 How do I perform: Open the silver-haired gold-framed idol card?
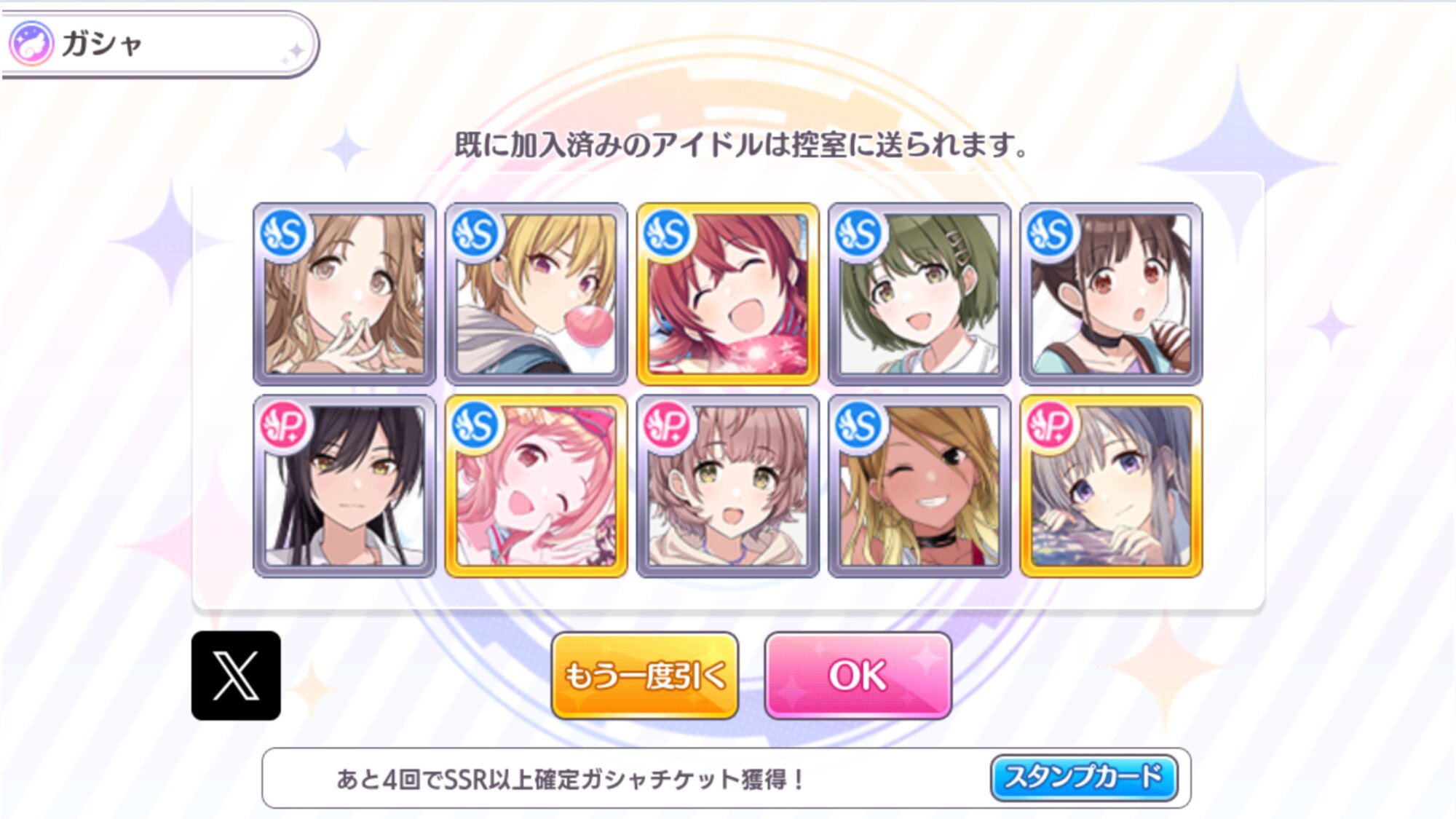[1111, 486]
